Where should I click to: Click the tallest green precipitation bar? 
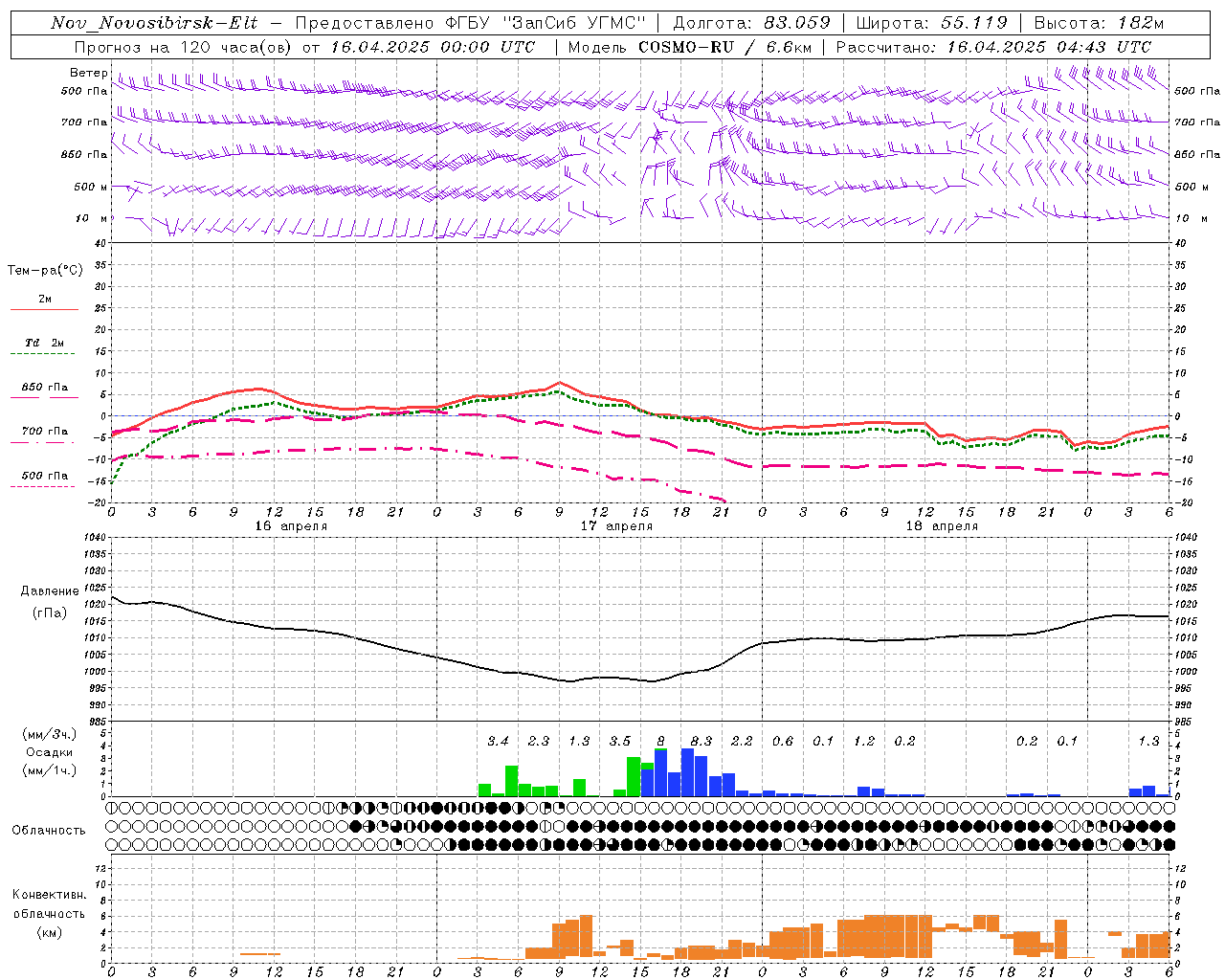coord(634,776)
